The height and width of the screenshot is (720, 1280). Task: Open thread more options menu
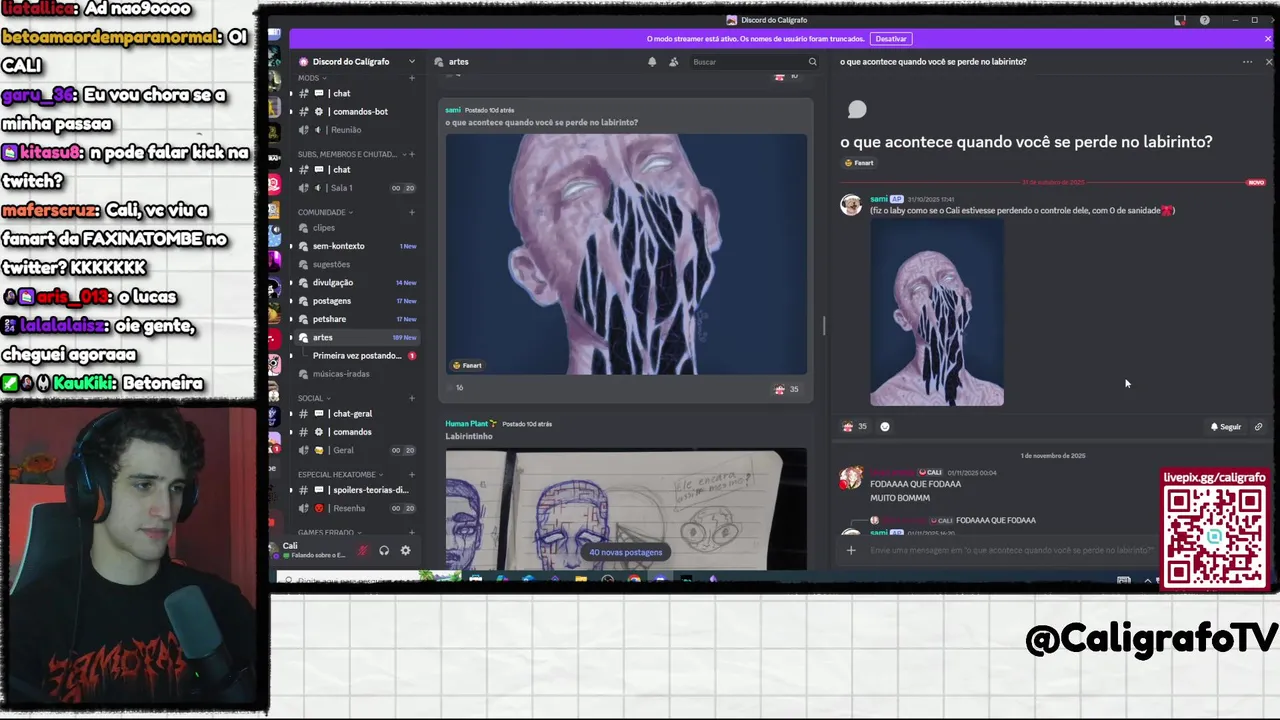pos(1247,62)
